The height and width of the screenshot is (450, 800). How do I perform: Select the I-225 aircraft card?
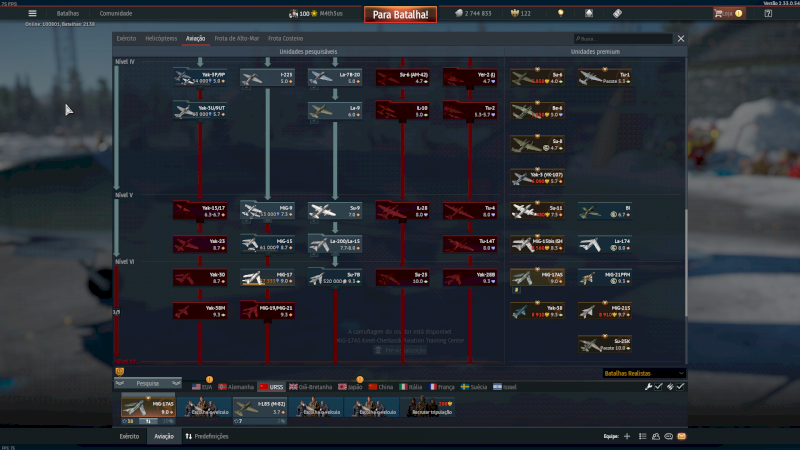pos(267,78)
